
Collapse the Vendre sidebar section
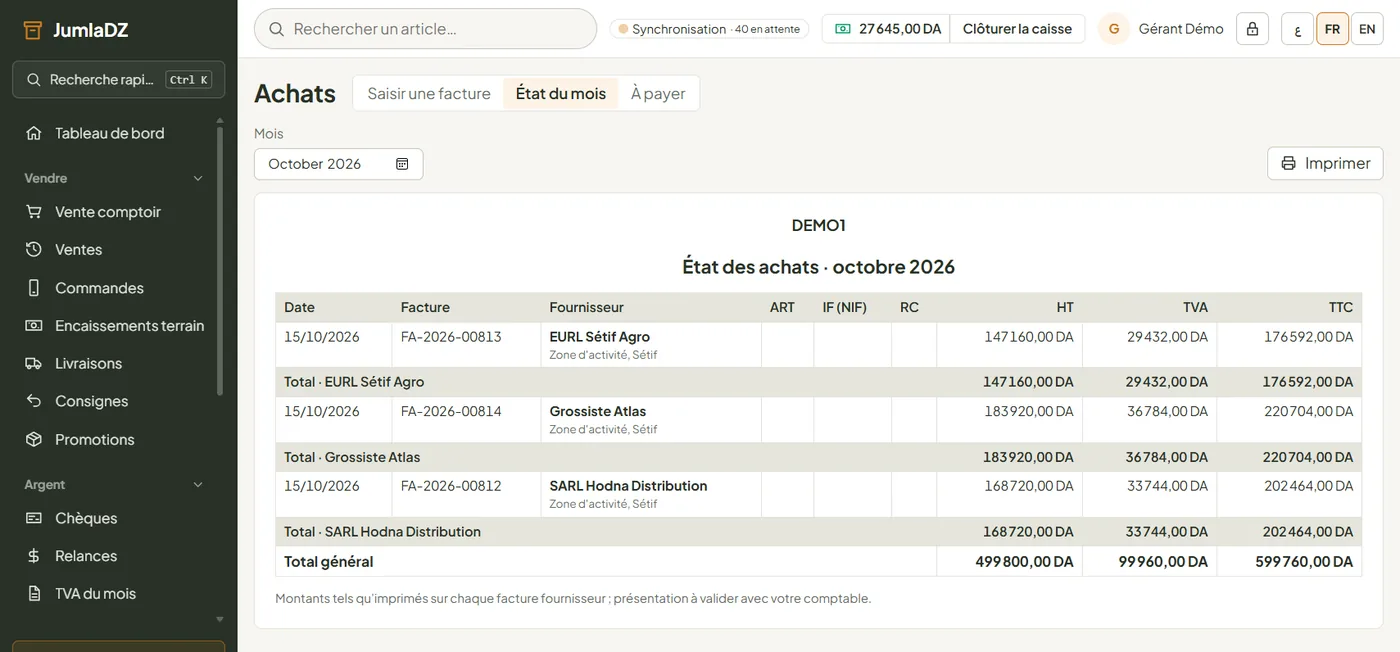point(198,178)
